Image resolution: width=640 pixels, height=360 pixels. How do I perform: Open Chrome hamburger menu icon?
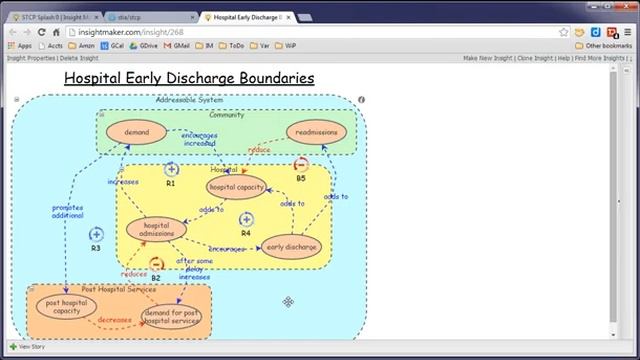coord(628,32)
